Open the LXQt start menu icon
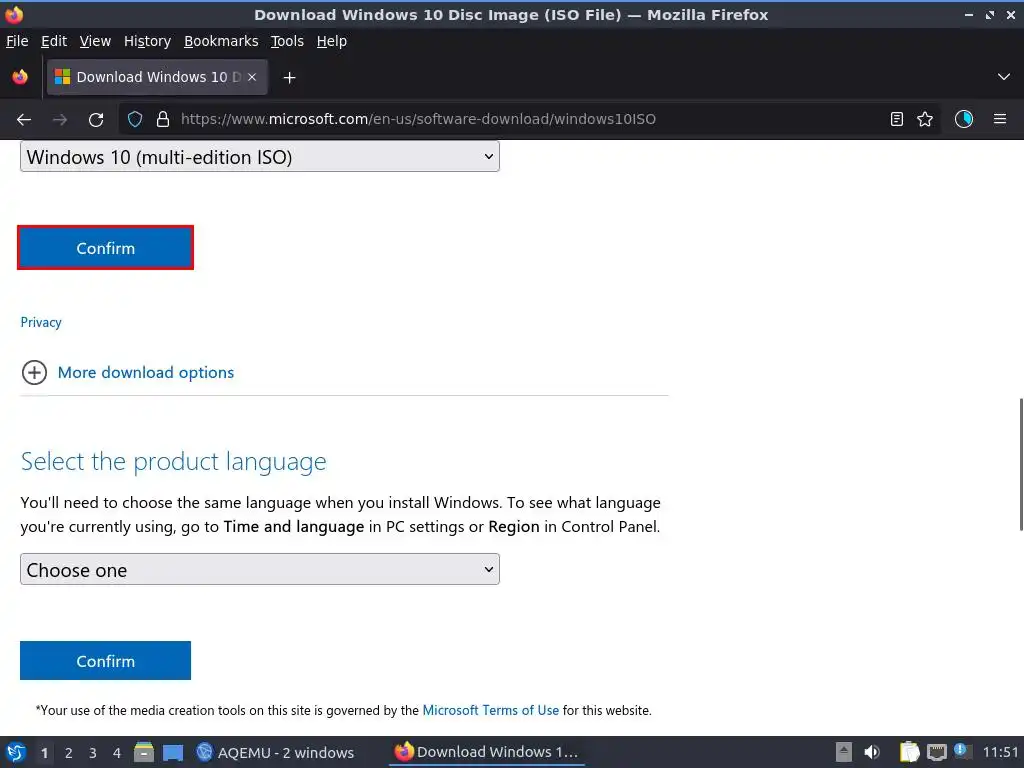Image resolution: width=1024 pixels, height=768 pixels. click(16, 752)
